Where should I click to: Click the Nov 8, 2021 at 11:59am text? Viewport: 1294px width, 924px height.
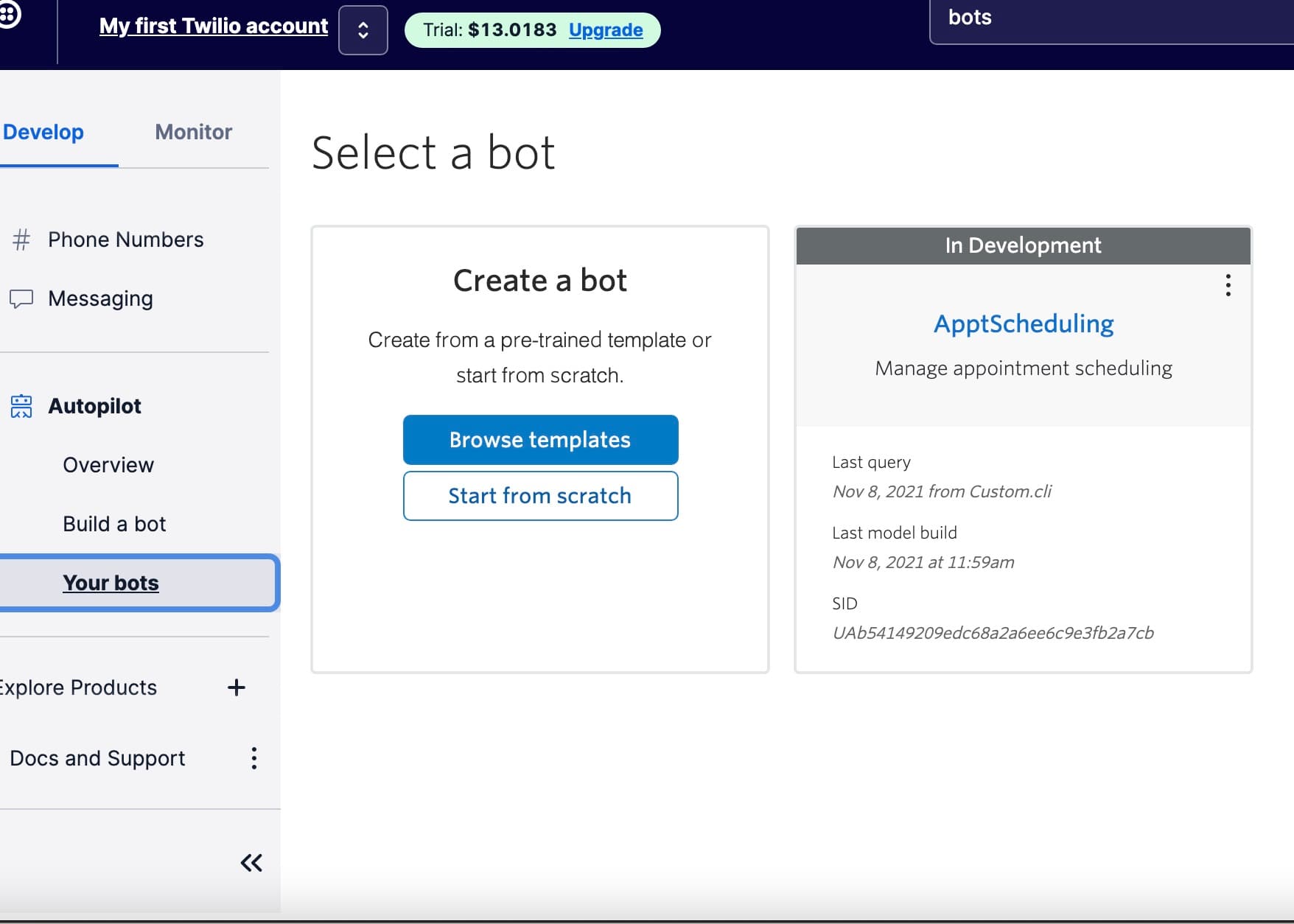(923, 562)
